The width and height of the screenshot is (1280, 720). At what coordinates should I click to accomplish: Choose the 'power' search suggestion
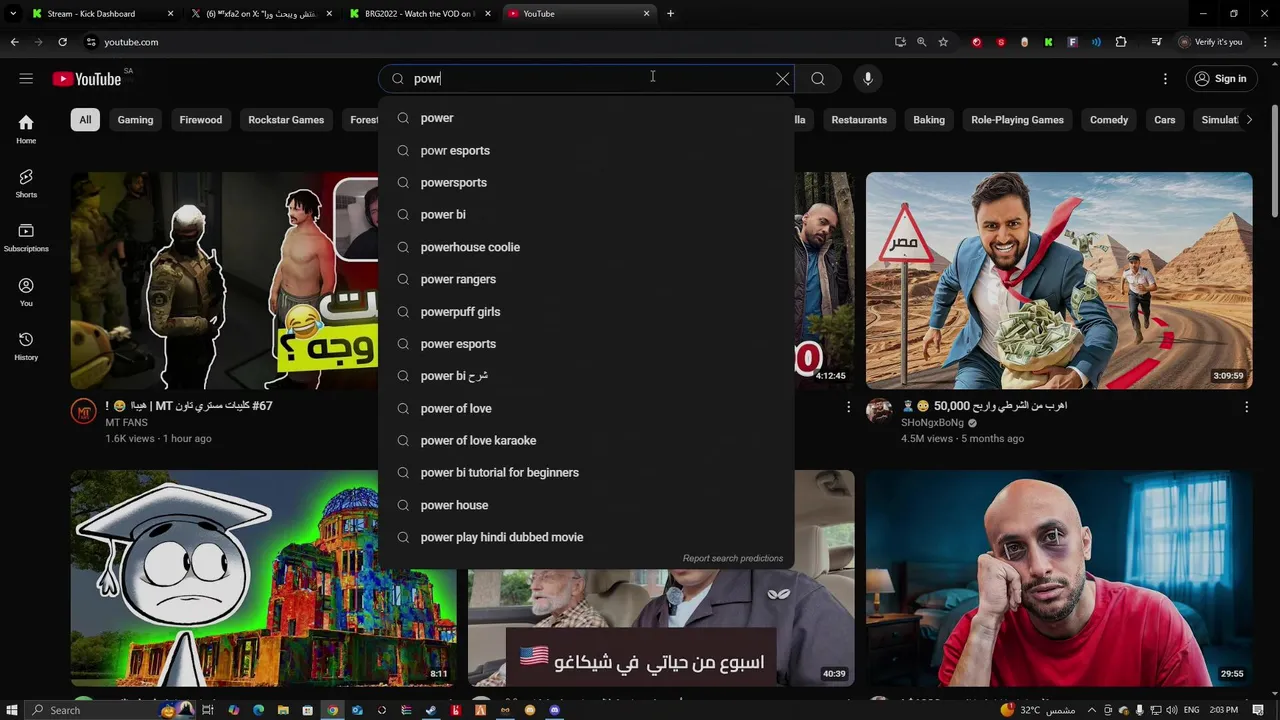[x=586, y=118]
